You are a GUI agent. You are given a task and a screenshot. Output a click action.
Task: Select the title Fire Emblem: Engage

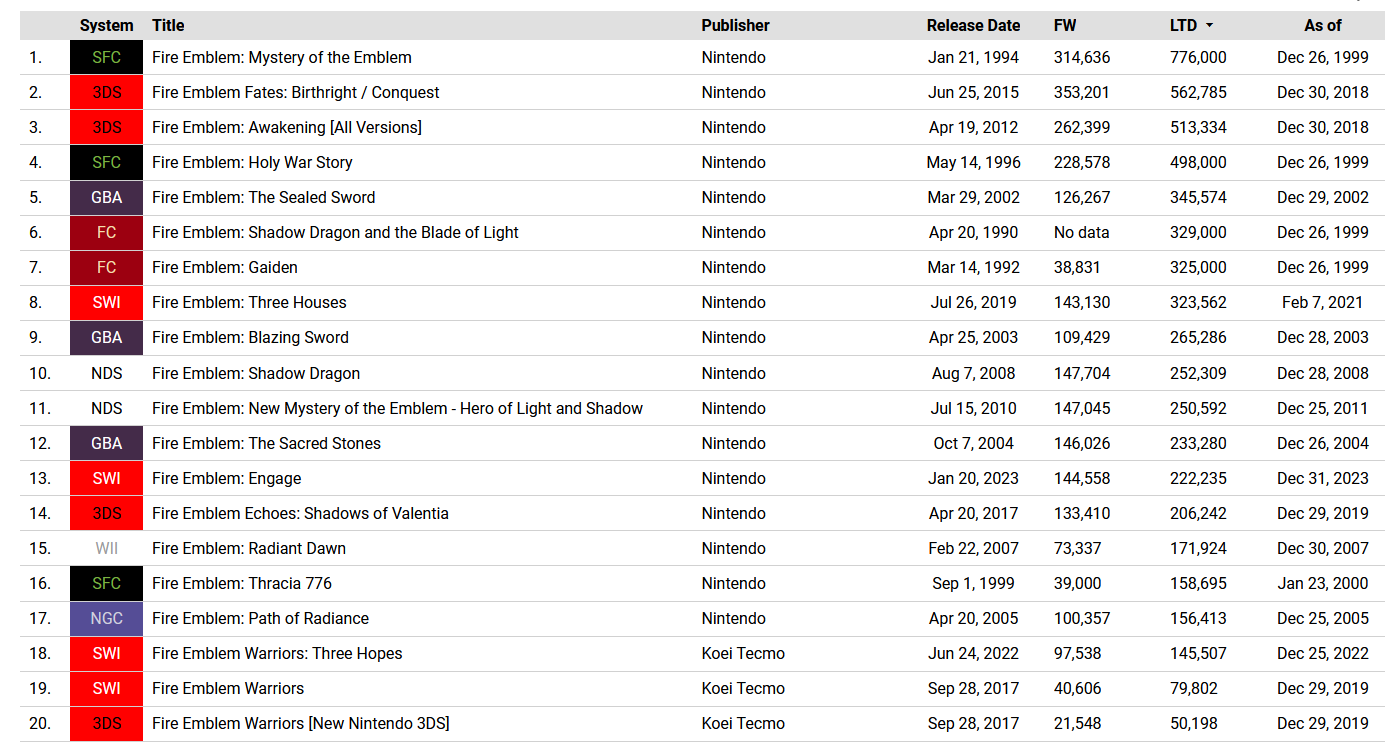[227, 479]
